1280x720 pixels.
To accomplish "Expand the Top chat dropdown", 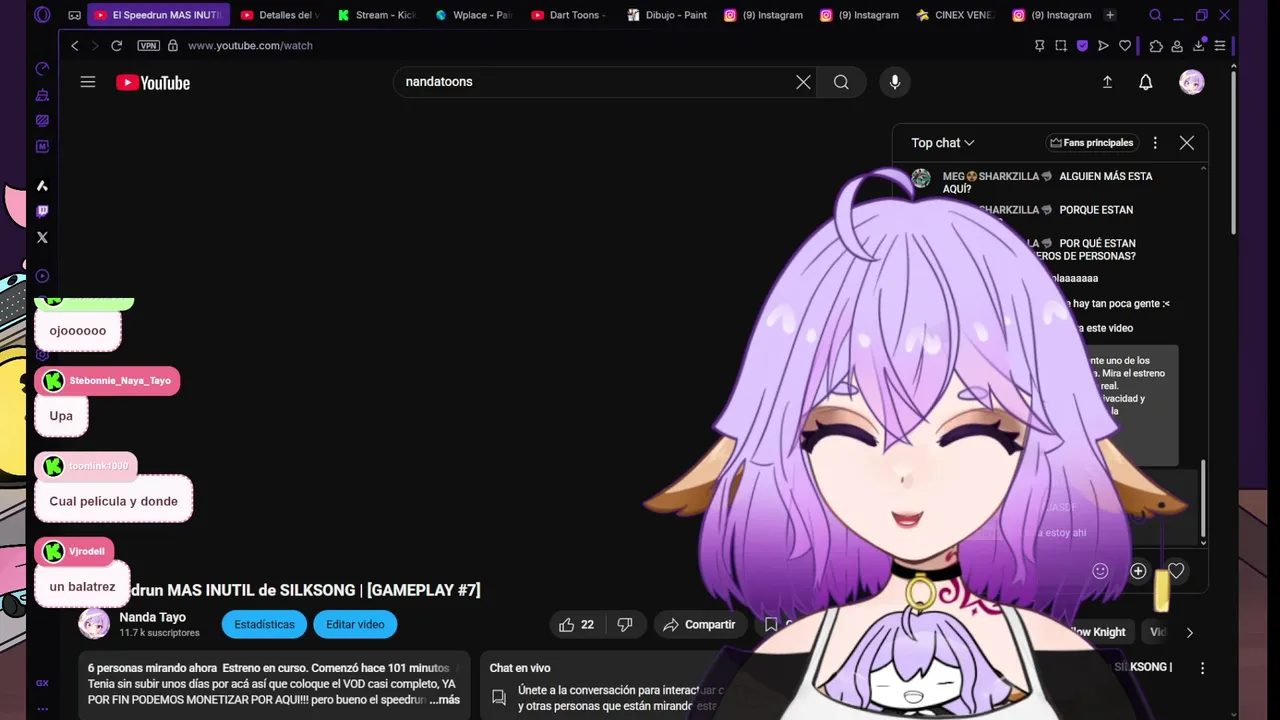I will click(943, 143).
